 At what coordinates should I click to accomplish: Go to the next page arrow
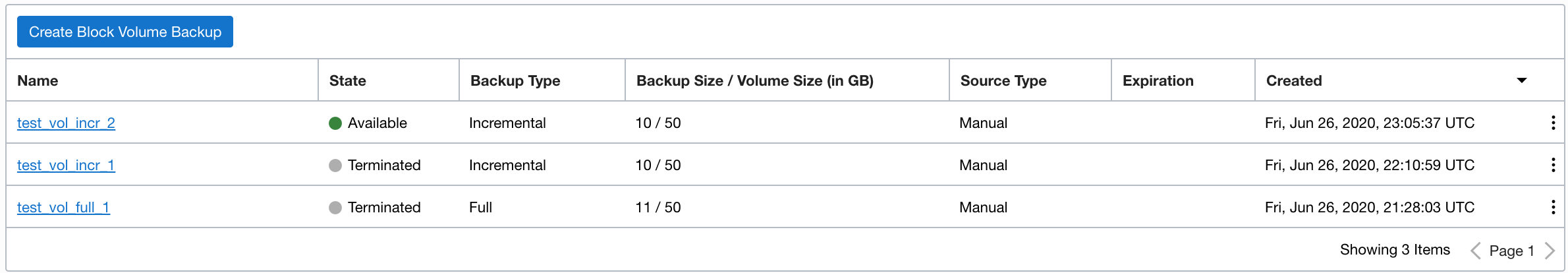pyautogui.click(x=1550, y=251)
